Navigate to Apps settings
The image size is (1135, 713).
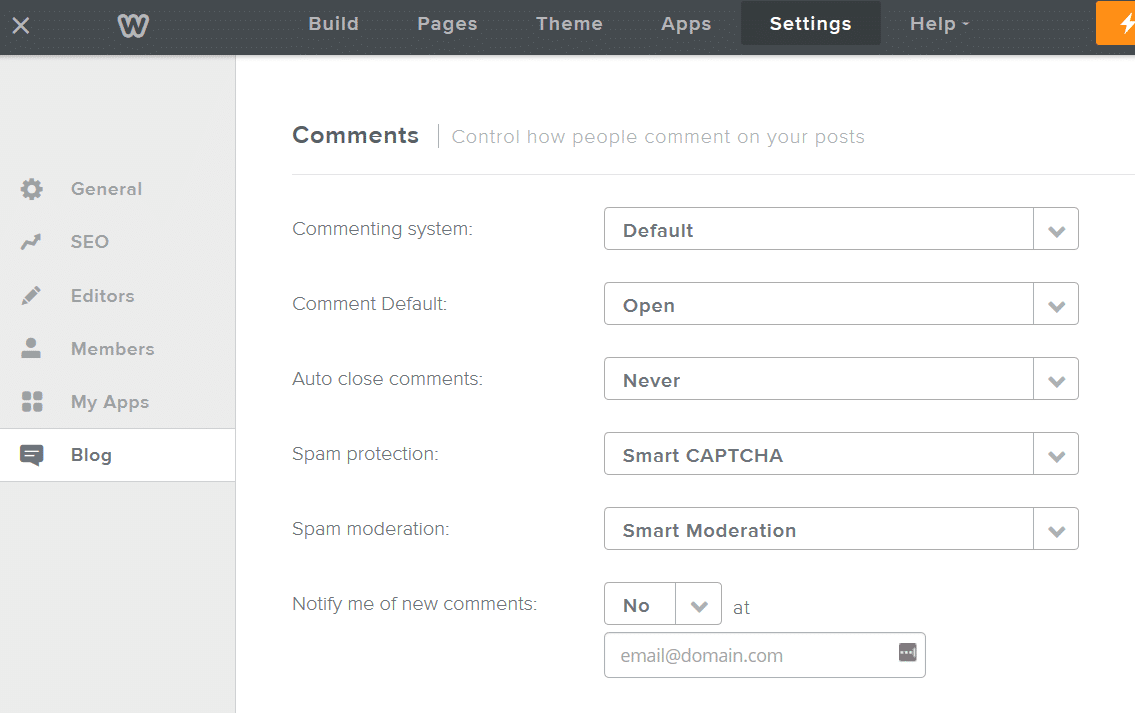685,23
